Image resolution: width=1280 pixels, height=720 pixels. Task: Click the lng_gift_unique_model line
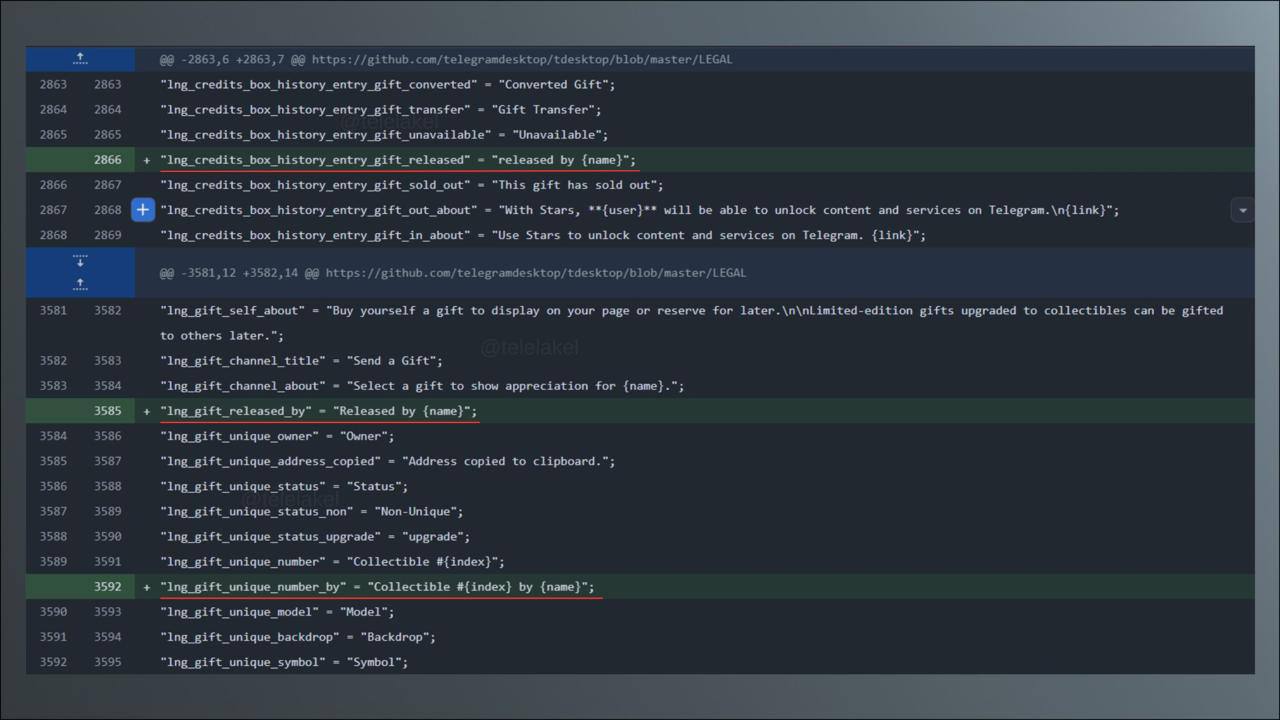click(x=277, y=612)
